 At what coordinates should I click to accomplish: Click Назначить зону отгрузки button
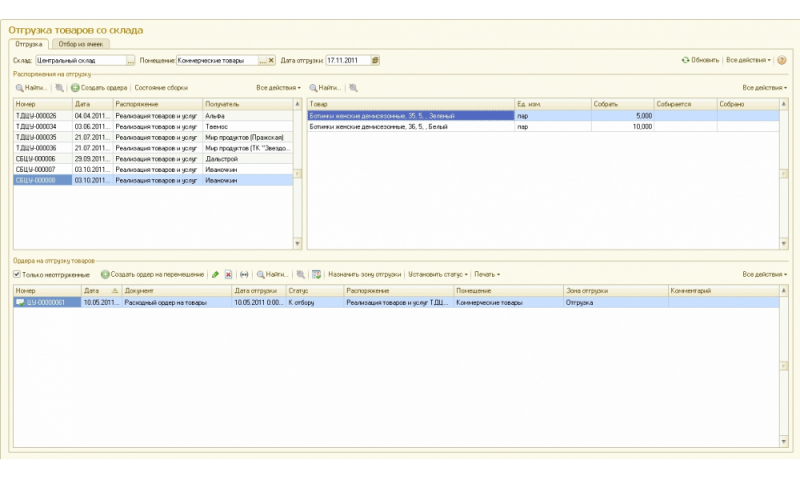click(364, 274)
